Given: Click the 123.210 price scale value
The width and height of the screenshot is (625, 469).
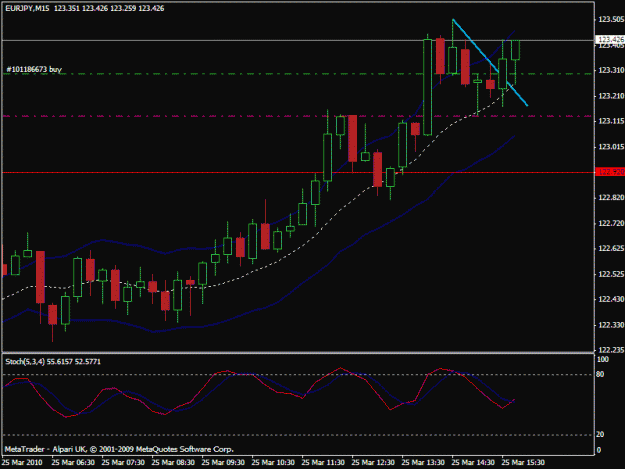Looking at the screenshot, I should (611, 96).
